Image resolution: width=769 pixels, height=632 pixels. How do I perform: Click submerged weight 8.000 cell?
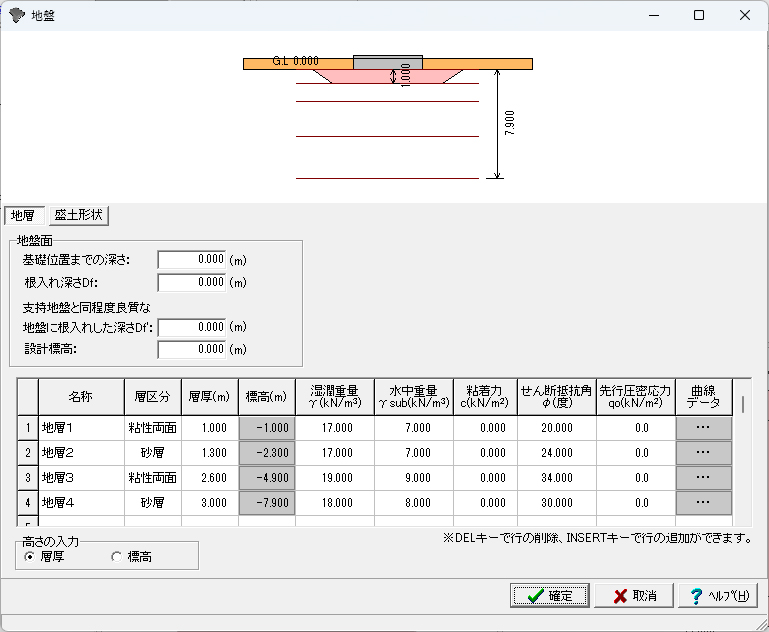coord(414,503)
